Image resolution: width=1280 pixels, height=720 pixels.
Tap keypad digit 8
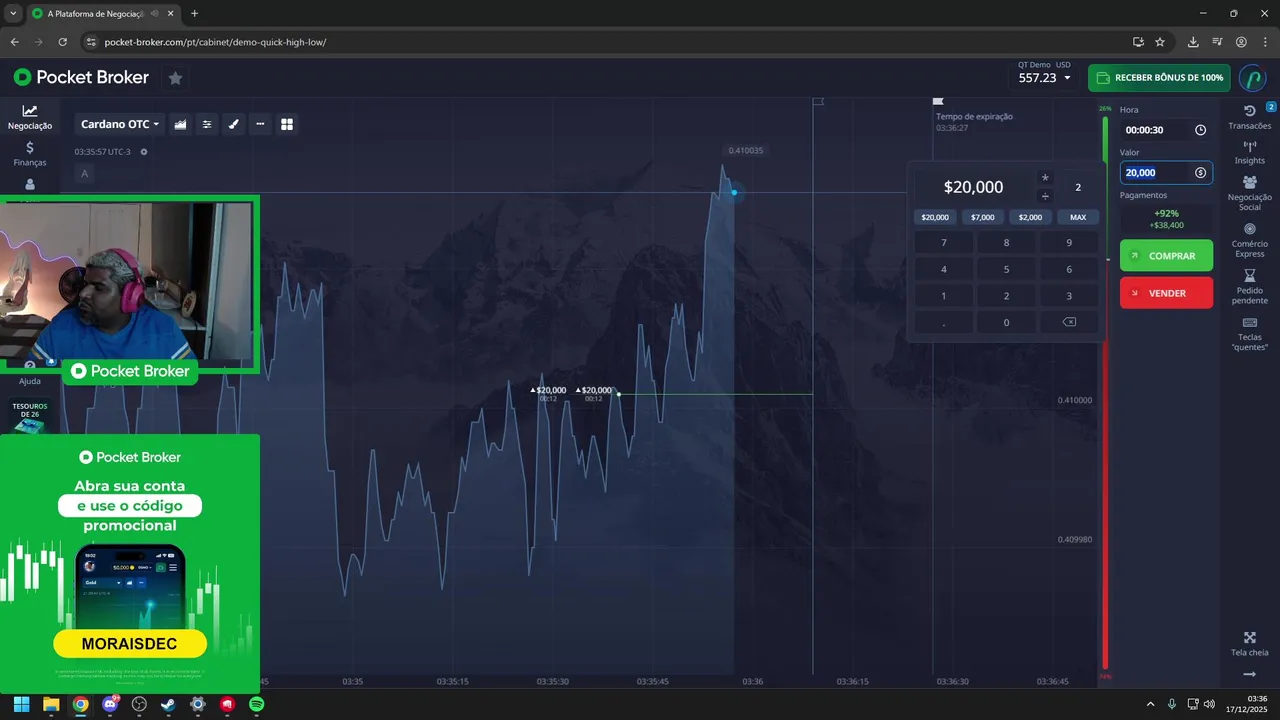tap(1006, 243)
